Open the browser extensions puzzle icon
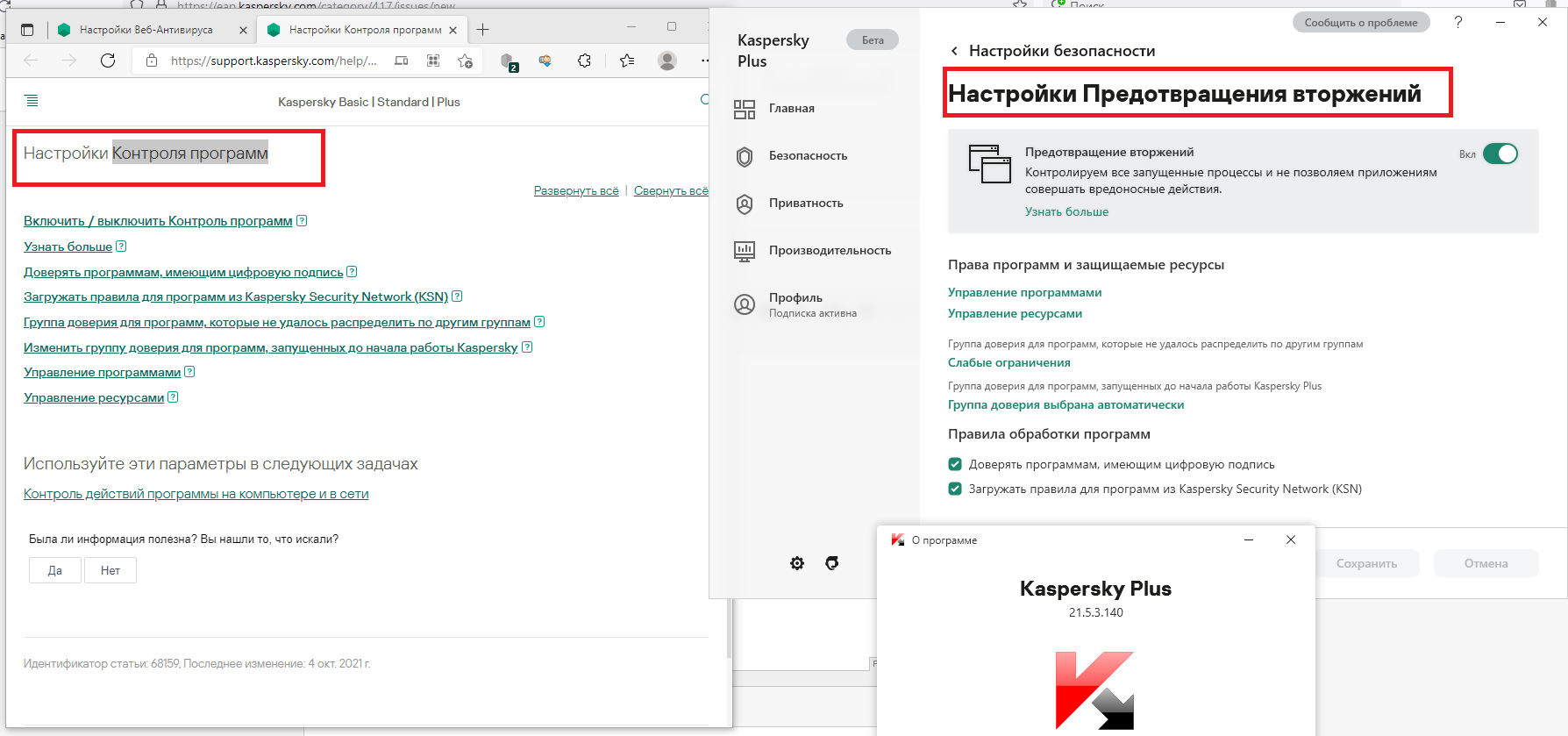 click(x=584, y=61)
